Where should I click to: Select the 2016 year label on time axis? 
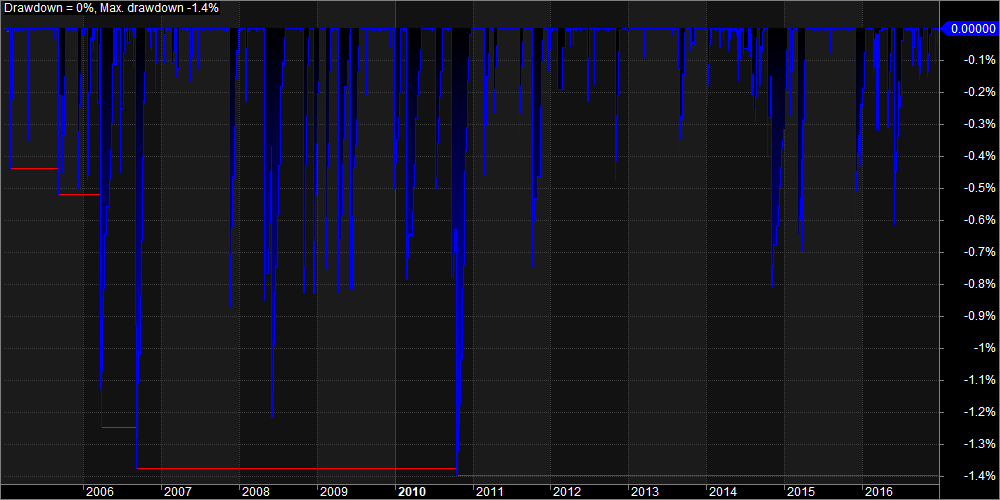878,492
